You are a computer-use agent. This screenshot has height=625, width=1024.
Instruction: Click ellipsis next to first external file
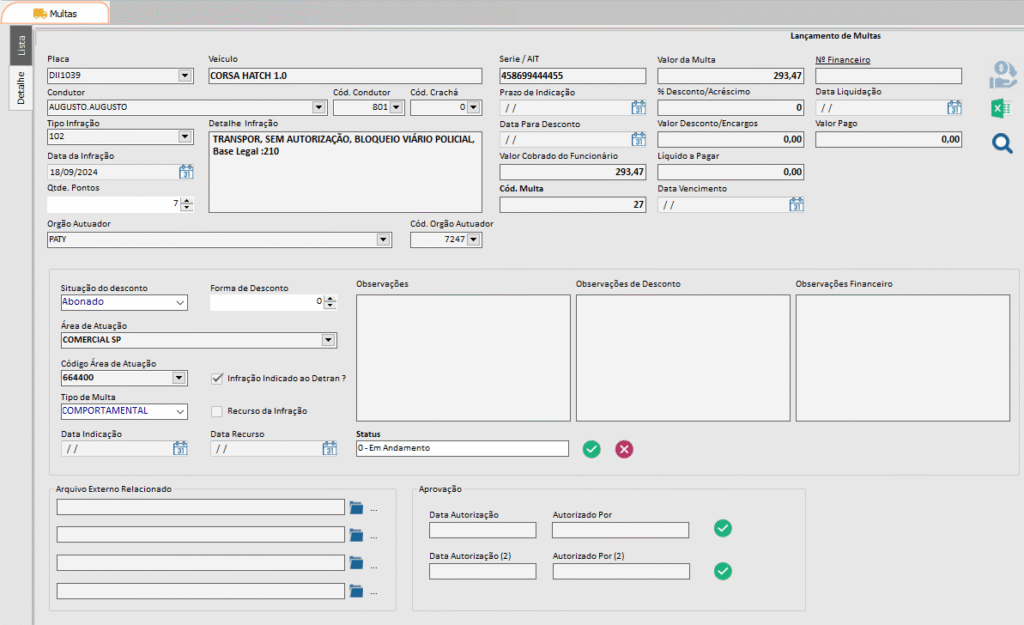point(374,509)
